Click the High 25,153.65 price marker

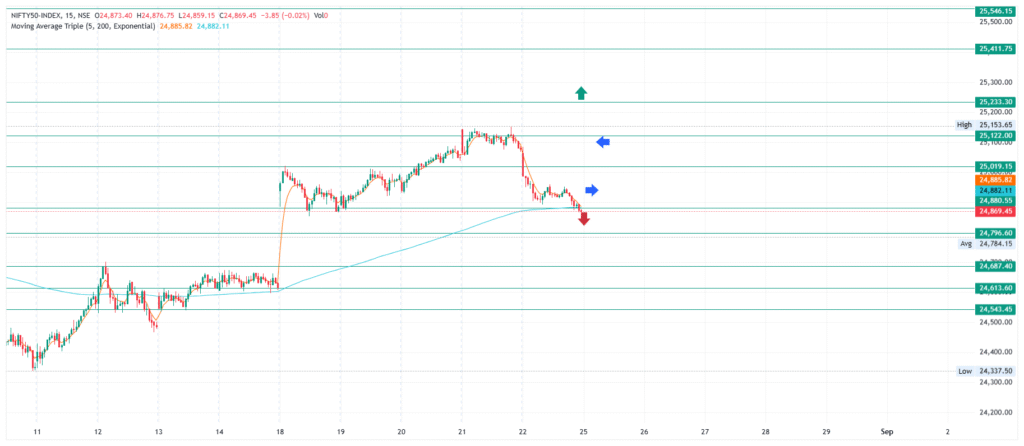(985, 125)
